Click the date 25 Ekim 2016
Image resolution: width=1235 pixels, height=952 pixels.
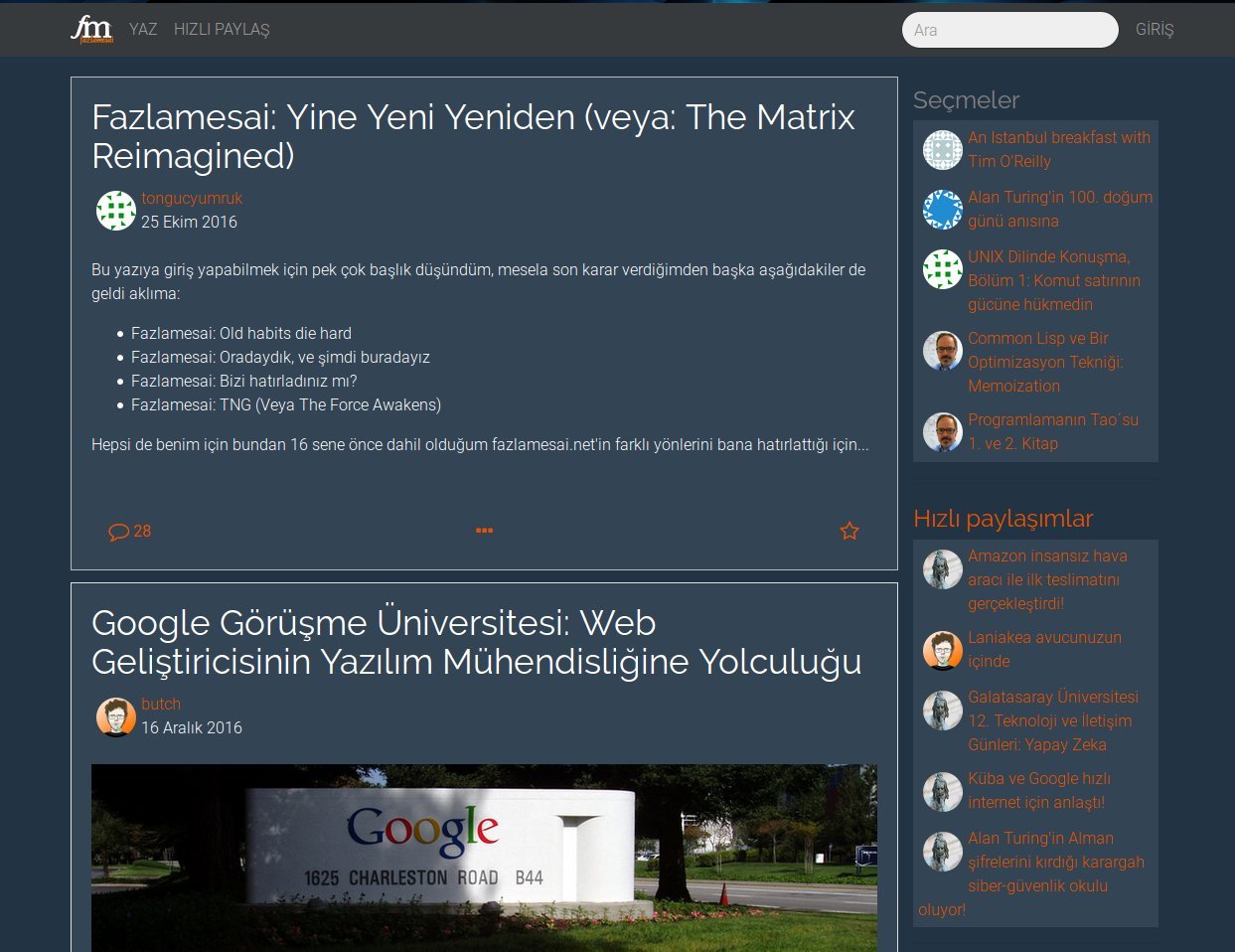(x=189, y=223)
